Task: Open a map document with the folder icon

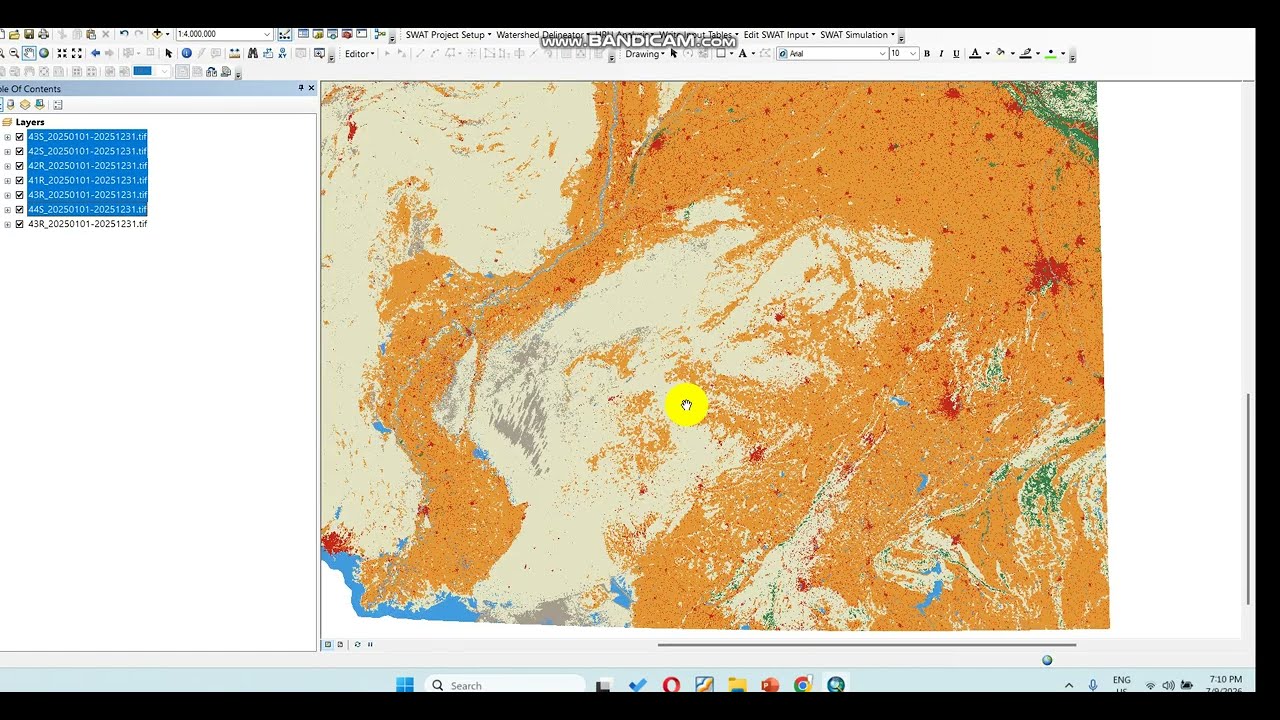Action: coord(14,34)
